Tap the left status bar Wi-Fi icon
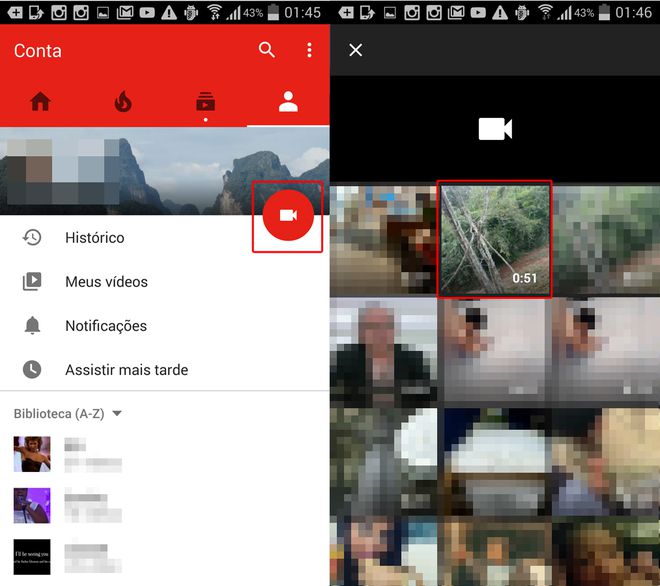Image resolution: width=660 pixels, height=586 pixels. click(215, 12)
